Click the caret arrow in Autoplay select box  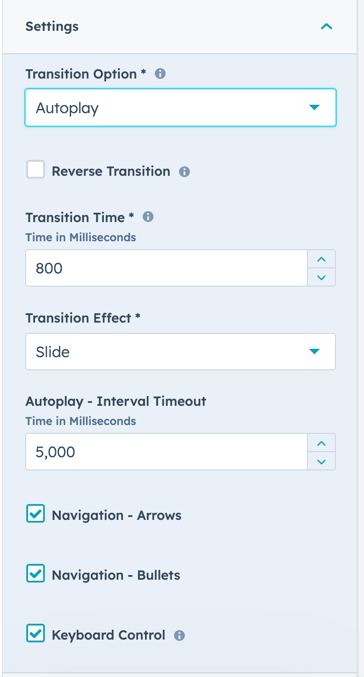pos(314,108)
